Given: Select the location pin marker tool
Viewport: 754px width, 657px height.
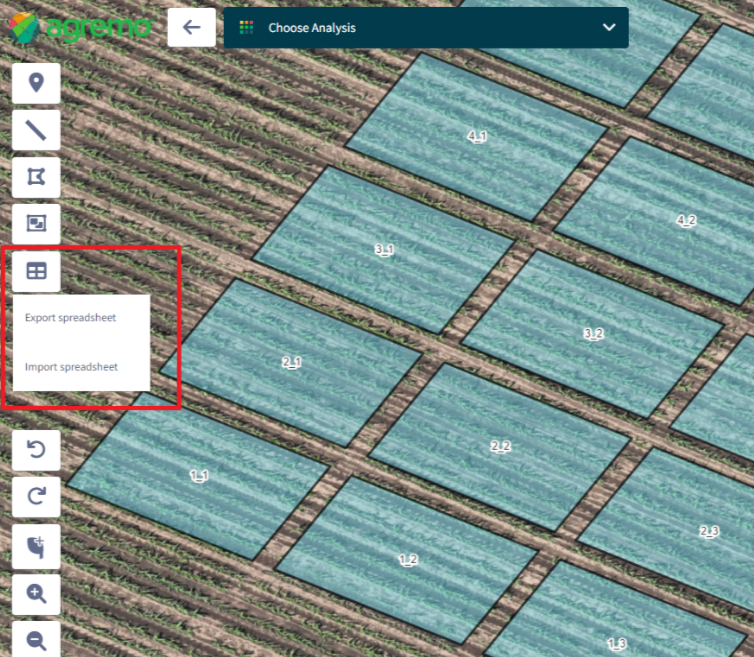Looking at the screenshot, I should tap(36, 82).
